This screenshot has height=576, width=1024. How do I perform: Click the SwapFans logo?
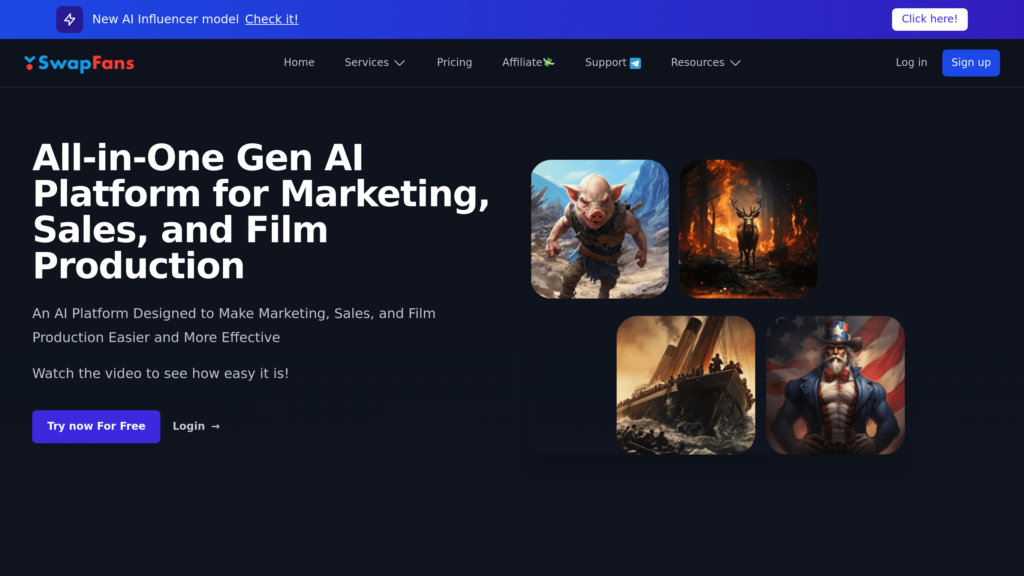[x=79, y=62]
